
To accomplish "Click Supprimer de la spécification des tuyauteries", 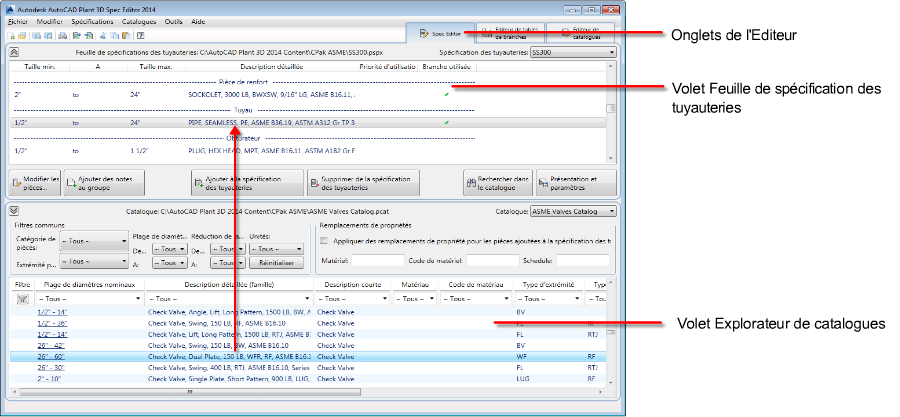I will [363, 183].
